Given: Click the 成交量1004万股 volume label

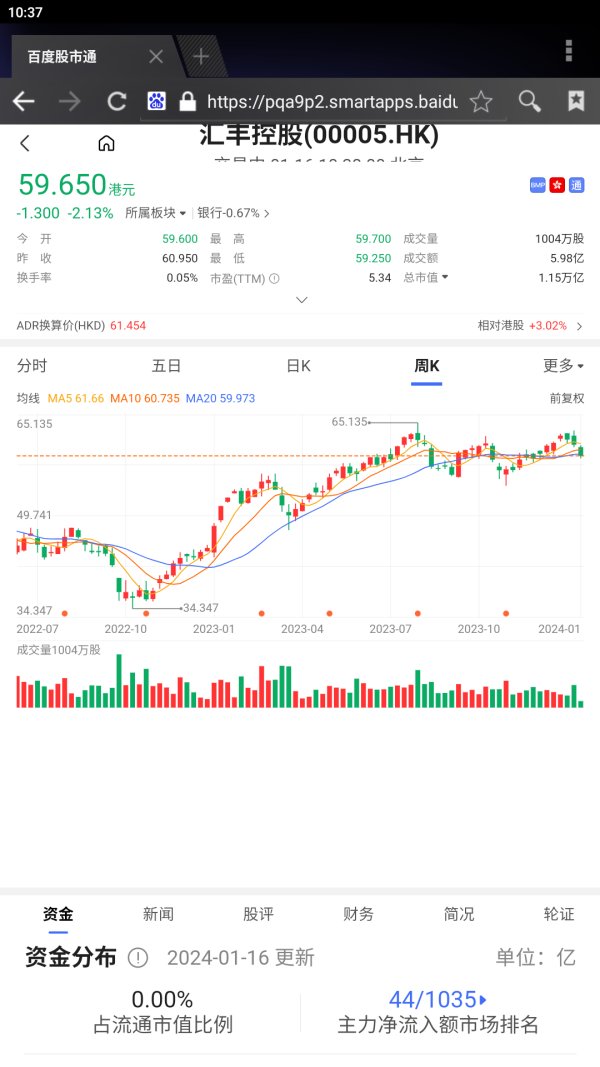Looking at the screenshot, I should click(59, 650).
